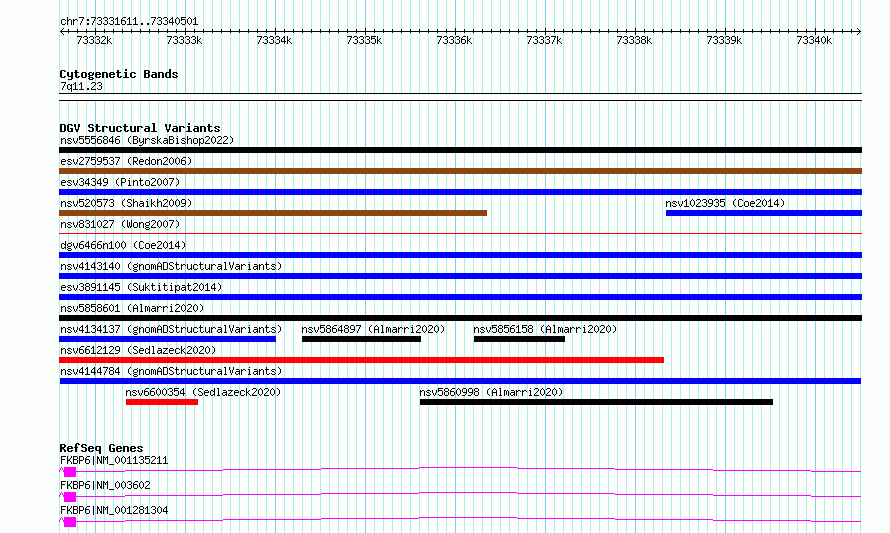Select the blue nsv1023935 variant bar
The image size is (890, 533).
(x=764, y=213)
